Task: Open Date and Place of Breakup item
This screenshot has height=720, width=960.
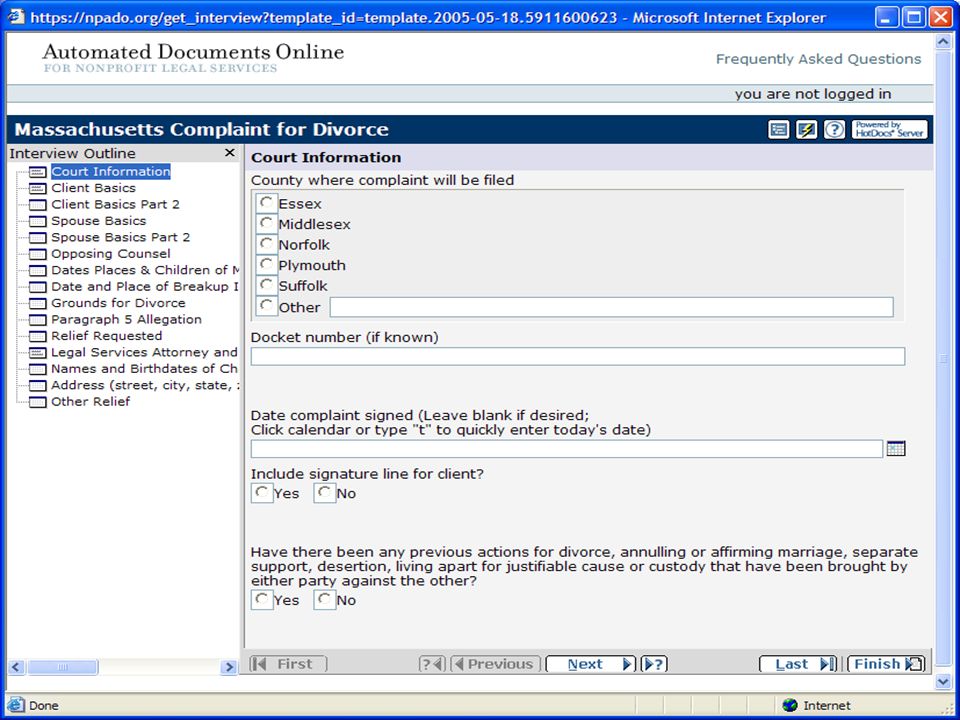Action: 145,287
